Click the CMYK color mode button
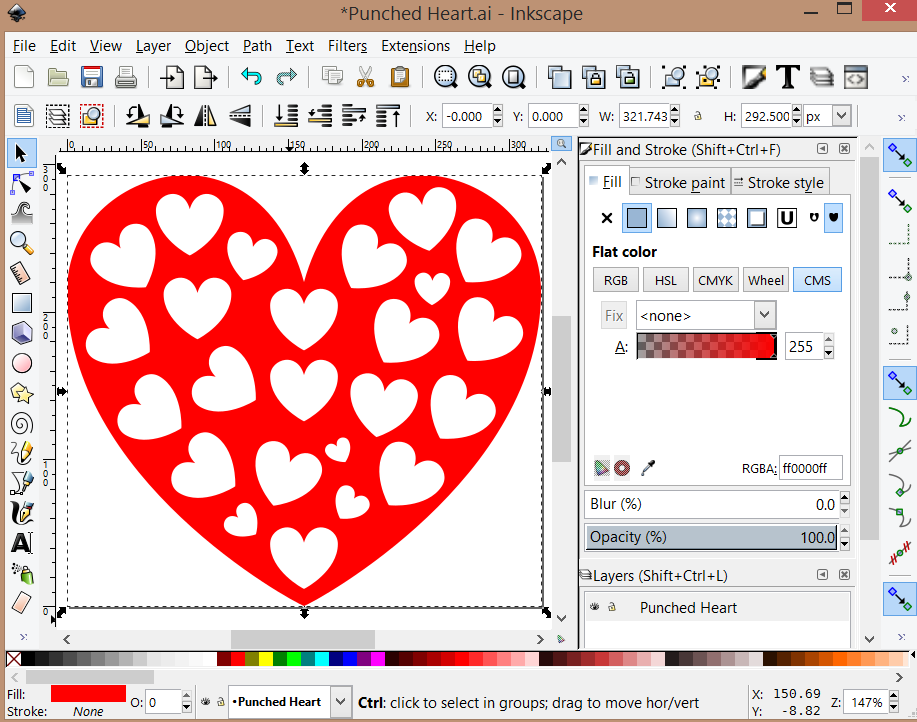This screenshot has height=722, width=917. click(715, 280)
